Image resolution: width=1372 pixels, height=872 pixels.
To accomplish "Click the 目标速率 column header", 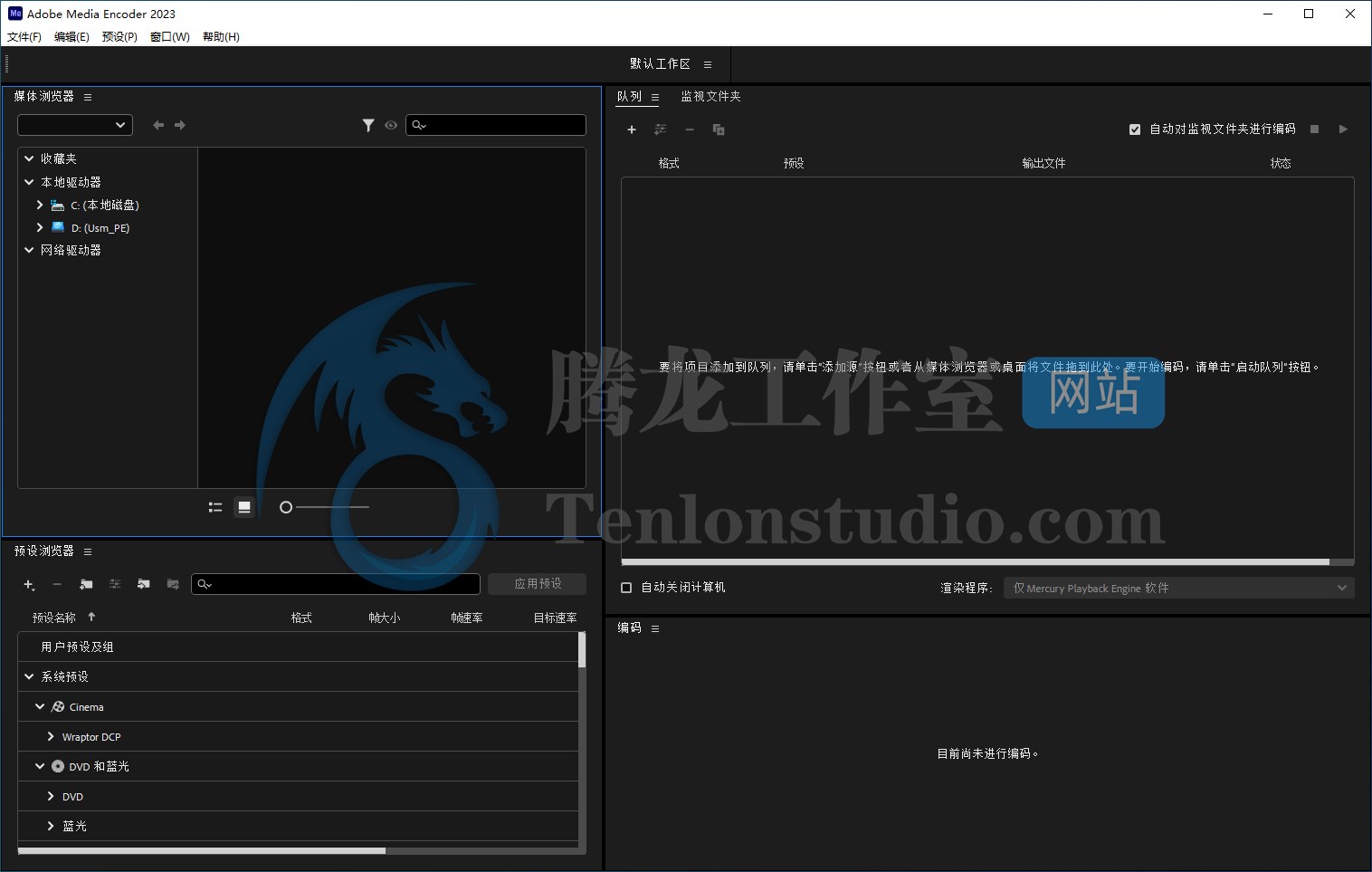I will [x=555, y=618].
